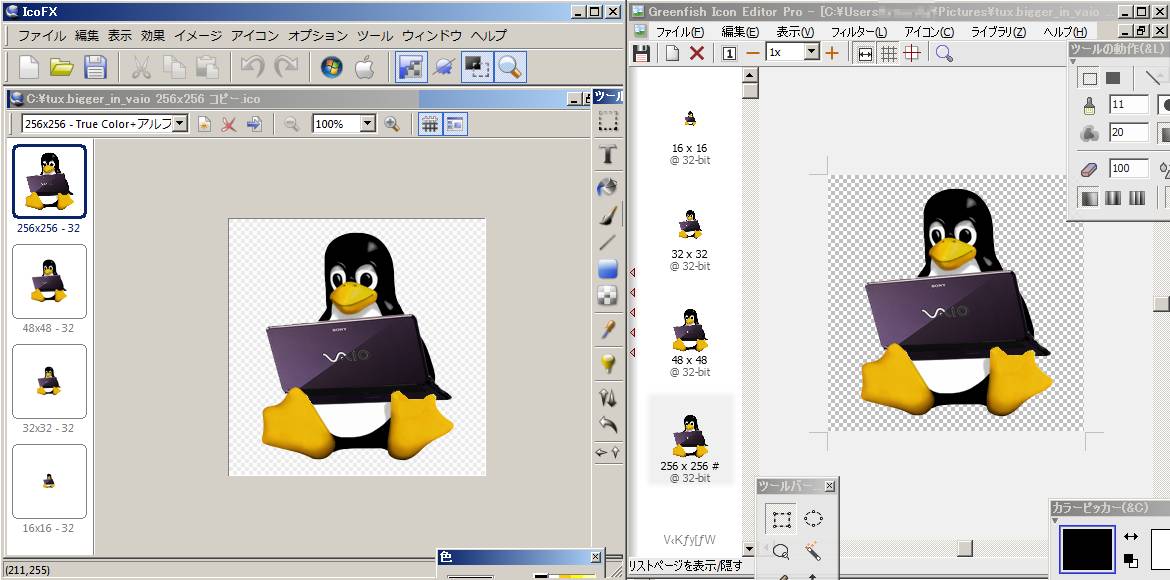
Task: Select the 16x16 - 32 thumbnail in IcoFX
Action: point(49,481)
